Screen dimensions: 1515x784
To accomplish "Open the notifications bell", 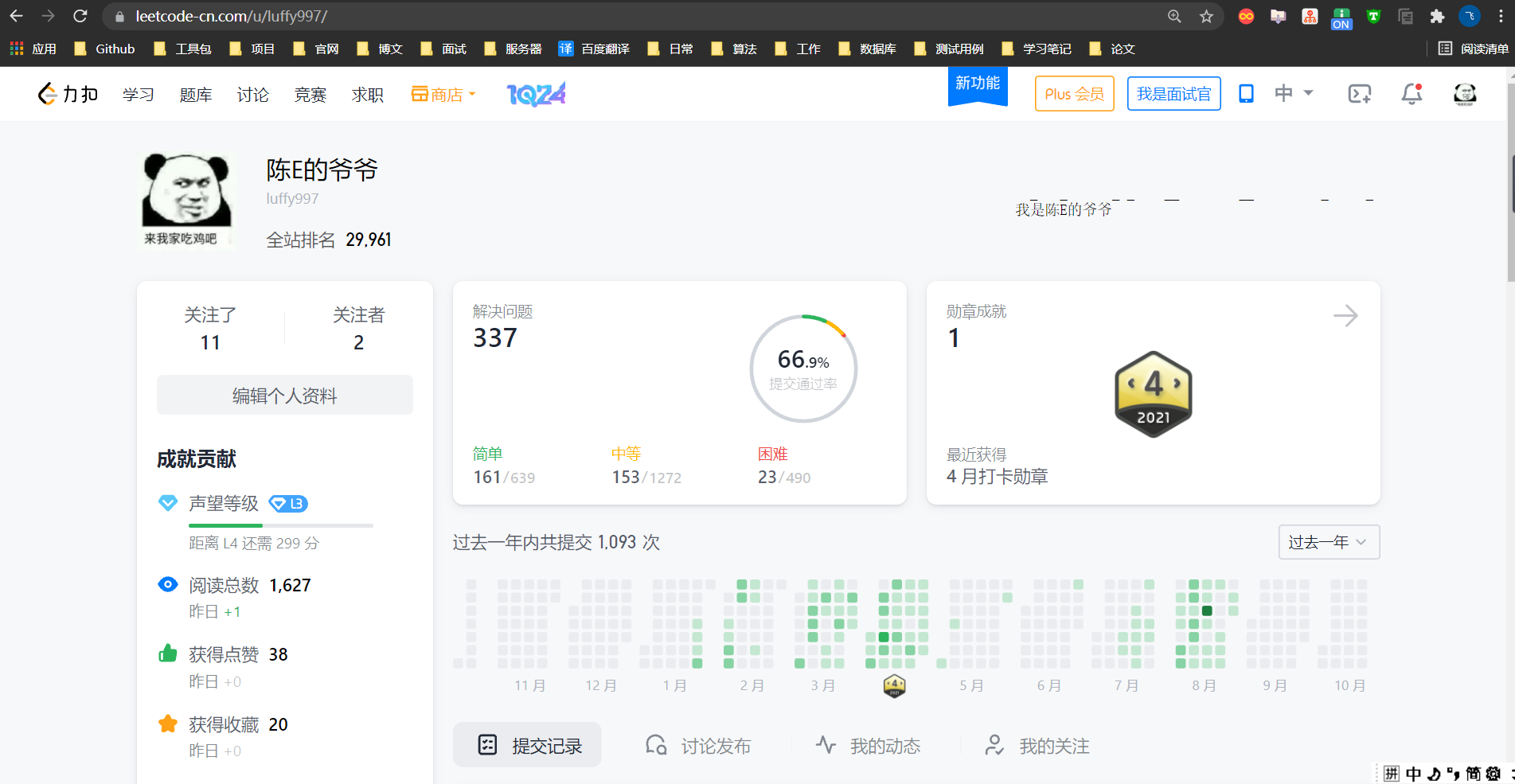I will [1412, 94].
